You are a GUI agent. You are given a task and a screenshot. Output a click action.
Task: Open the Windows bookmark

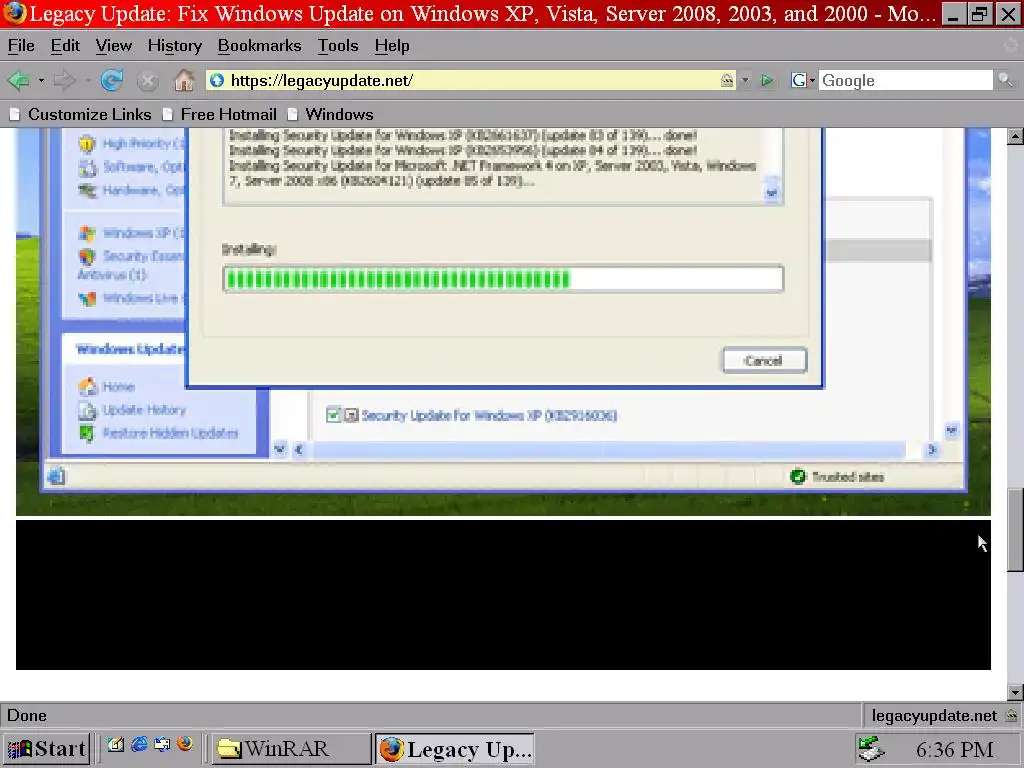pos(330,114)
